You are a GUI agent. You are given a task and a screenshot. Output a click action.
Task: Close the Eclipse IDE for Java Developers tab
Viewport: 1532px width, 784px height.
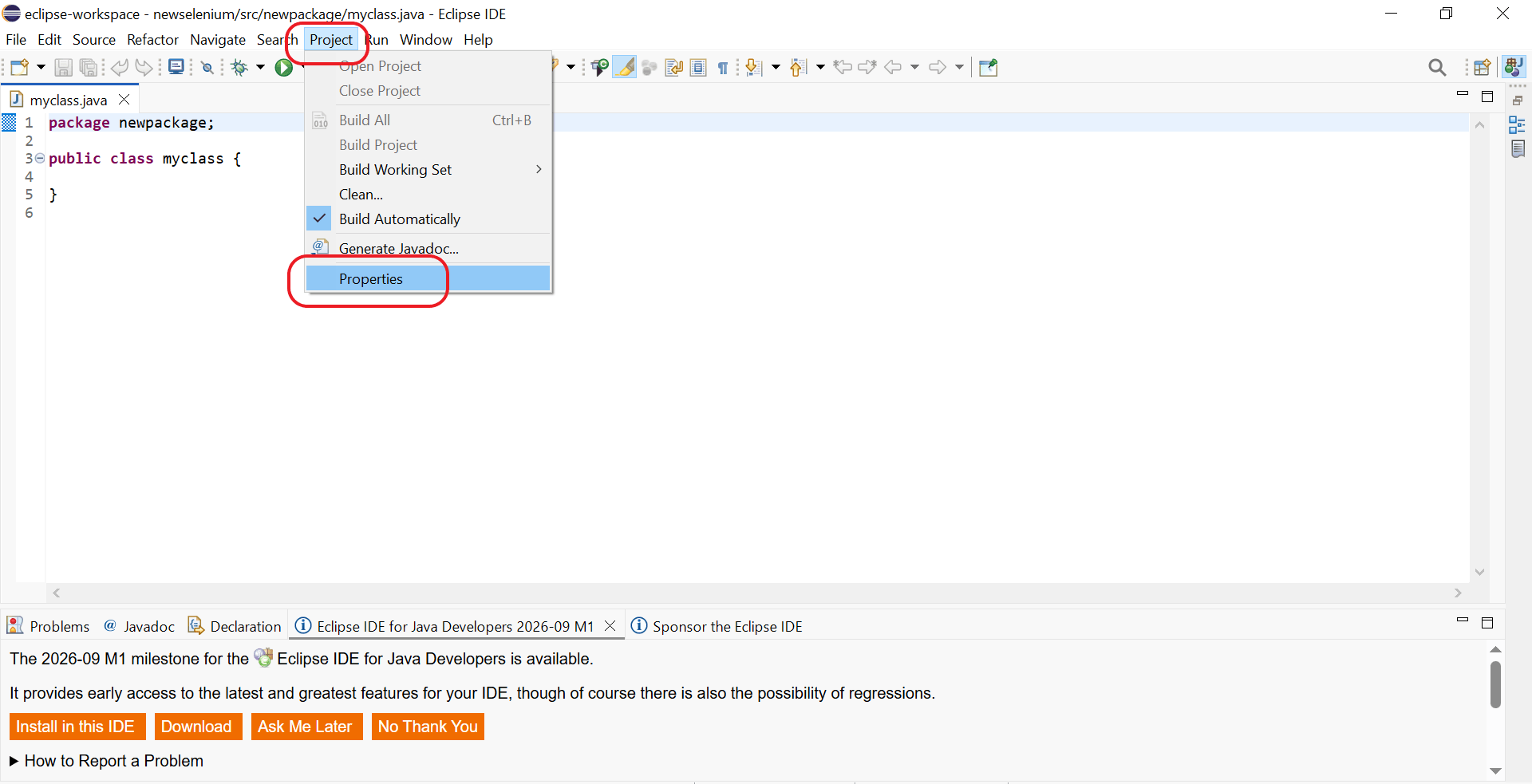pyautogui.click(x=610, y=626)
